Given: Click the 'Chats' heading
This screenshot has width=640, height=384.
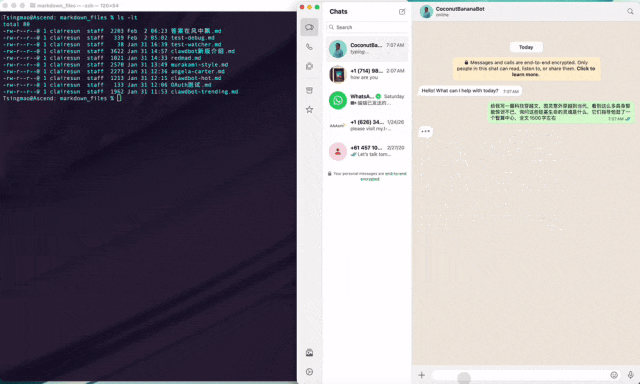Looking at the screenshot, I should pyautogui.click(x=338, y=12).
